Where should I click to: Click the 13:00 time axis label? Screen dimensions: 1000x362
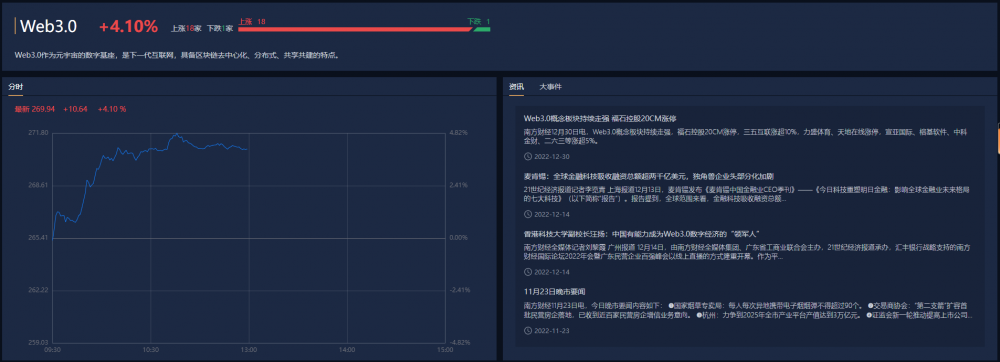(249, 350)
